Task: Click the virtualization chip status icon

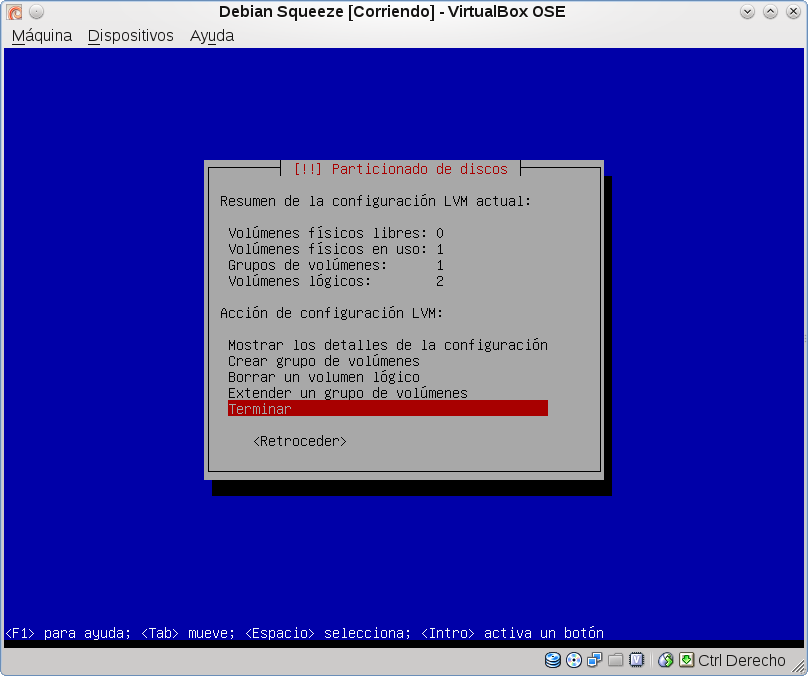Action: click(x=636, y=660)
